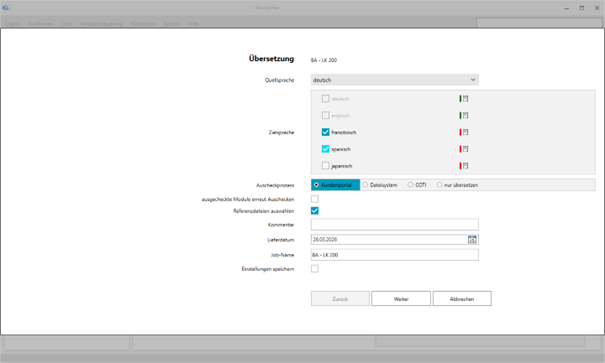Open the Variablensteuerung menu
605x363 pixels.
(x=101, y=24)
